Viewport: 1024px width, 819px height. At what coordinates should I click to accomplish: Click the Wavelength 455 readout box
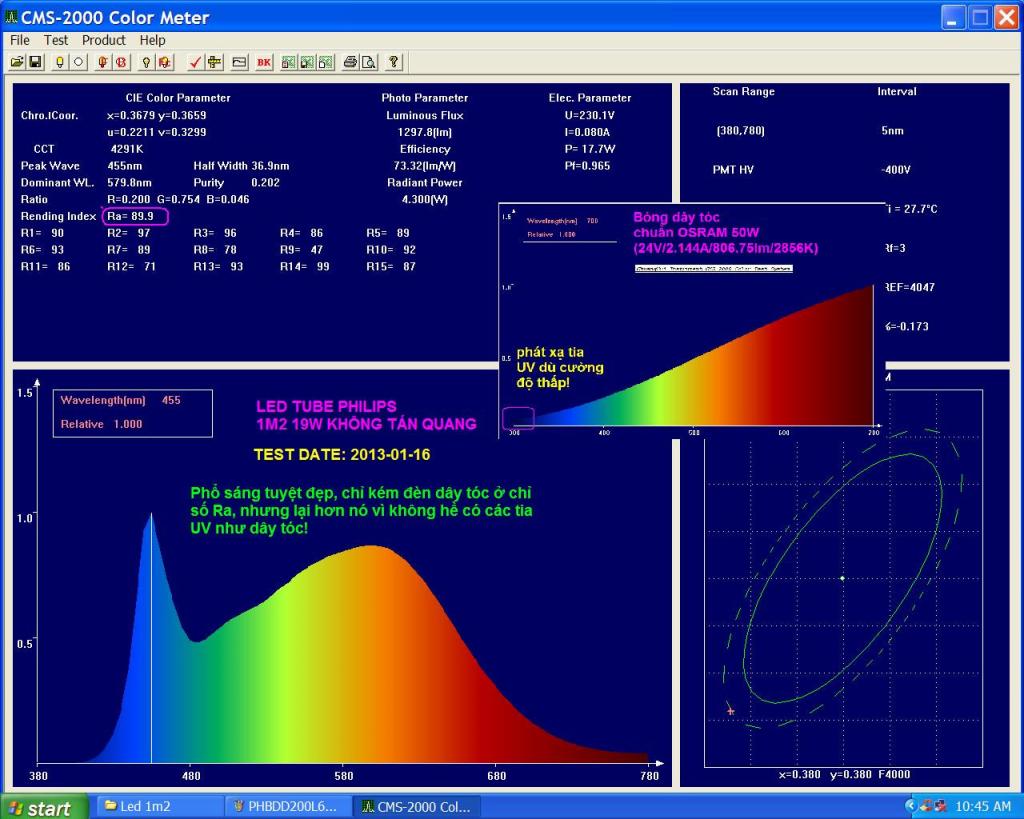pyautogui.click(x=132, y=412)
